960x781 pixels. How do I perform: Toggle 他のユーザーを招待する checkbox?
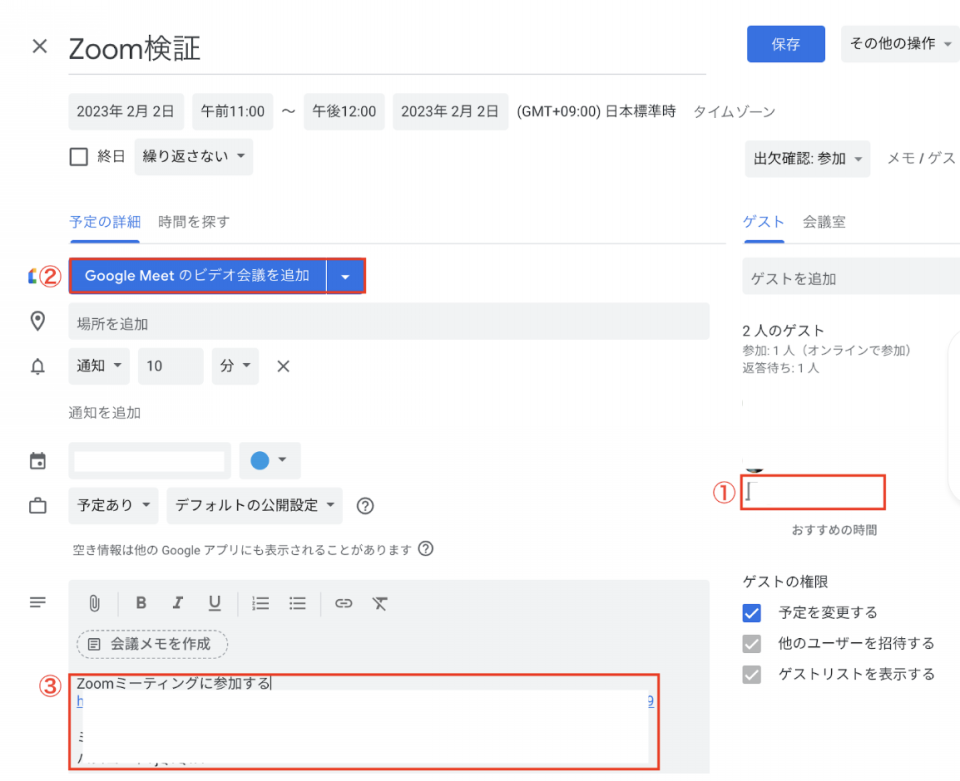752,643
